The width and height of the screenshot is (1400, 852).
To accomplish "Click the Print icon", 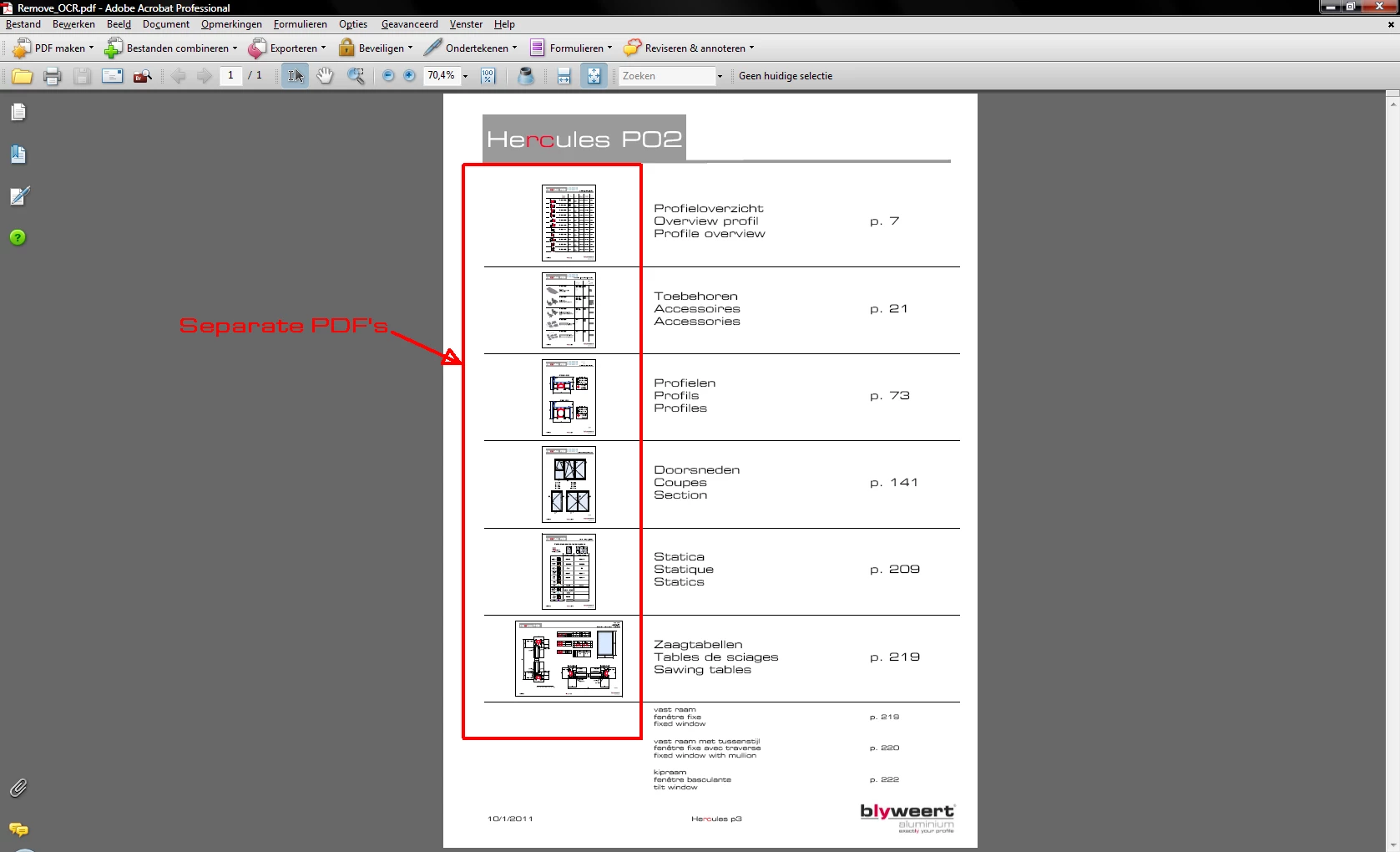I will click(x=52, y=76).
